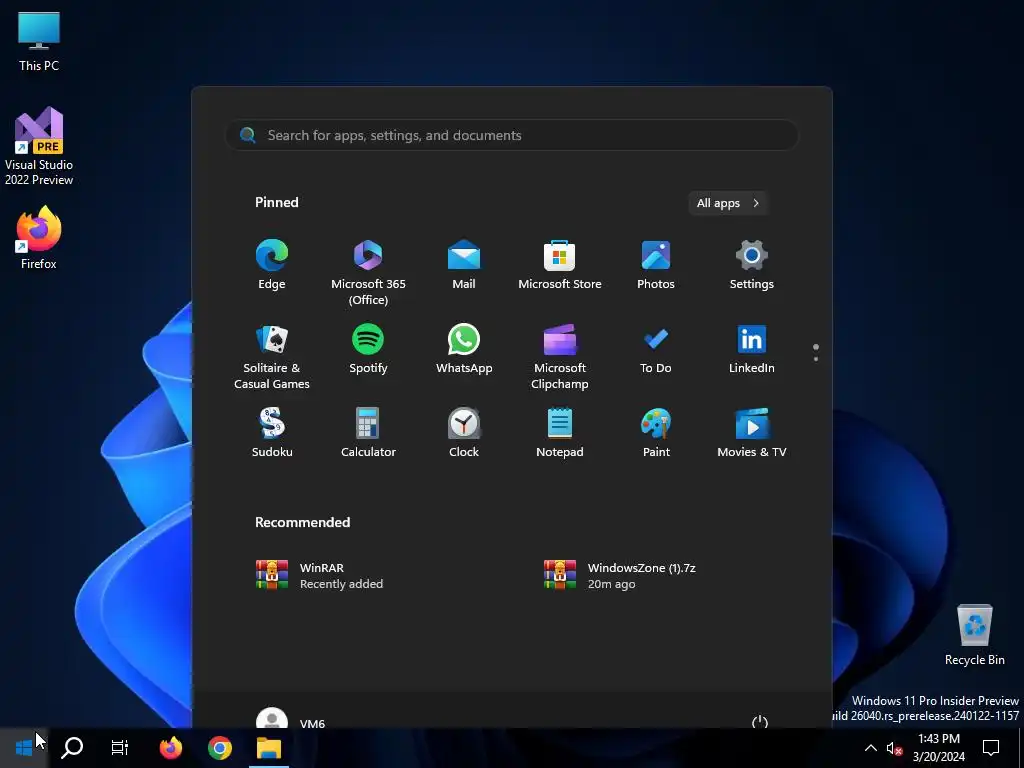
Task: Open Paint
Action: 656,432
